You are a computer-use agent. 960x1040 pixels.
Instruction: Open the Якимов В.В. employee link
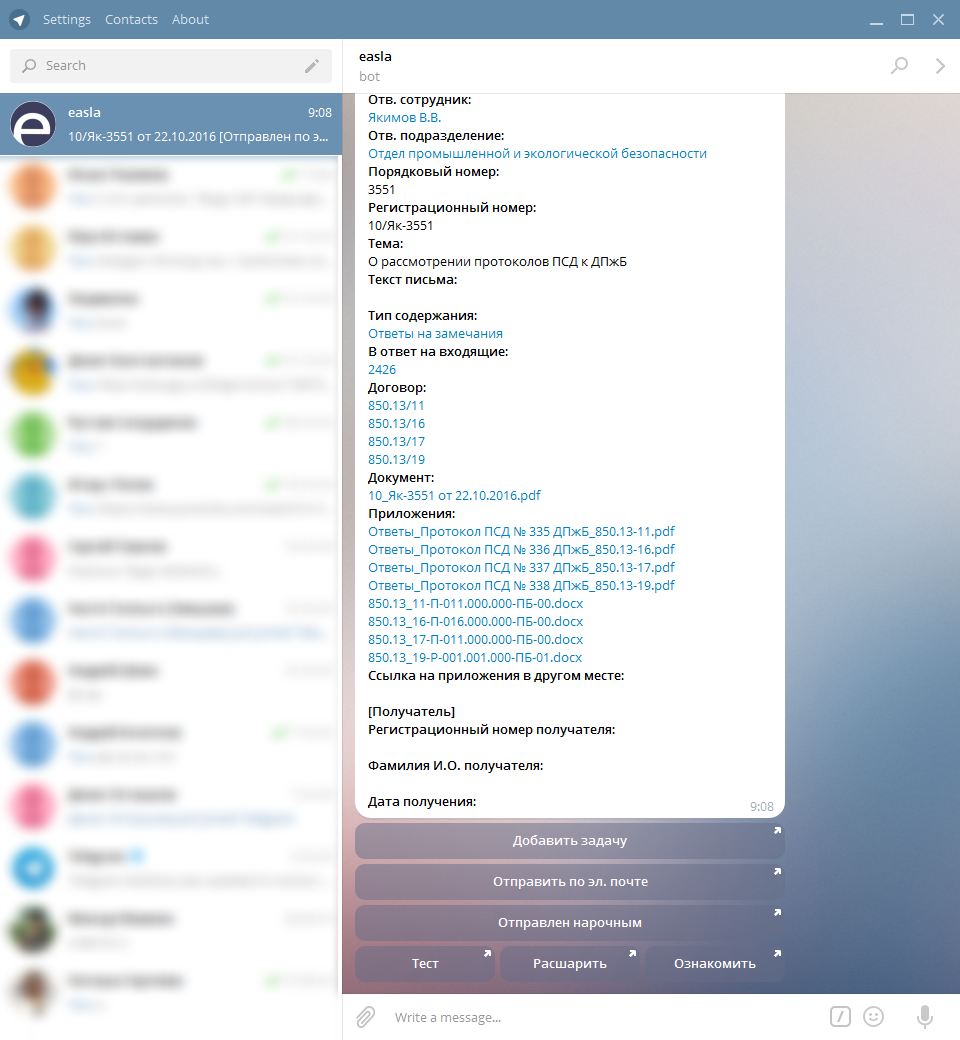[x=404, y=117]
